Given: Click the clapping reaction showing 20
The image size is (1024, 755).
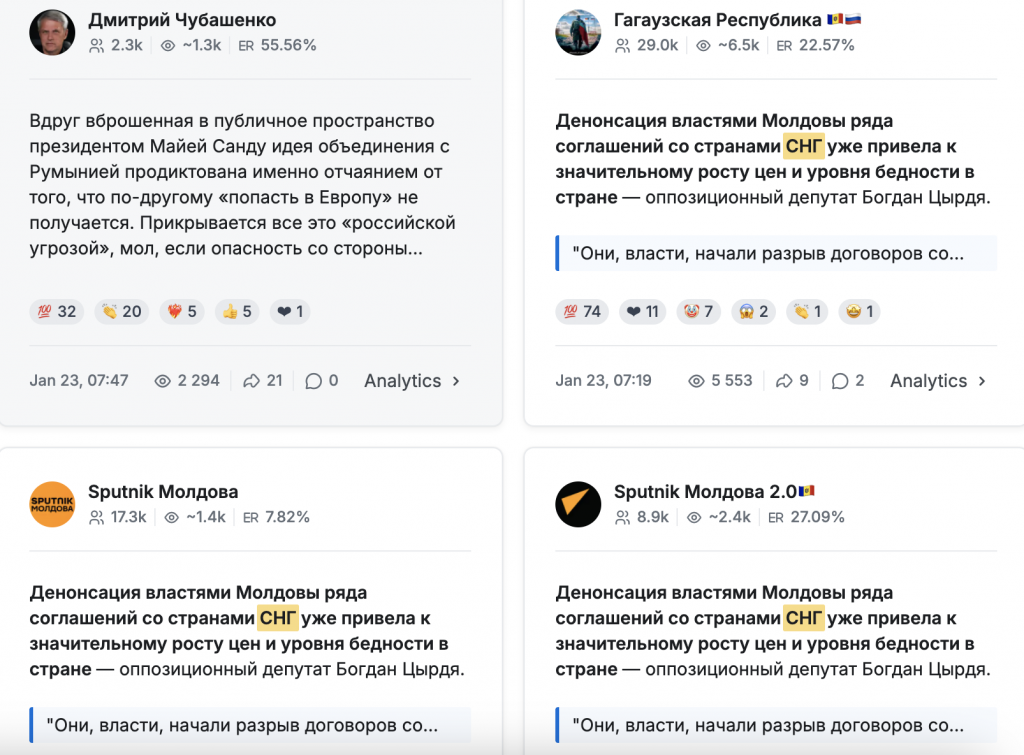Looking at the screenshot, I should (121, 312).
